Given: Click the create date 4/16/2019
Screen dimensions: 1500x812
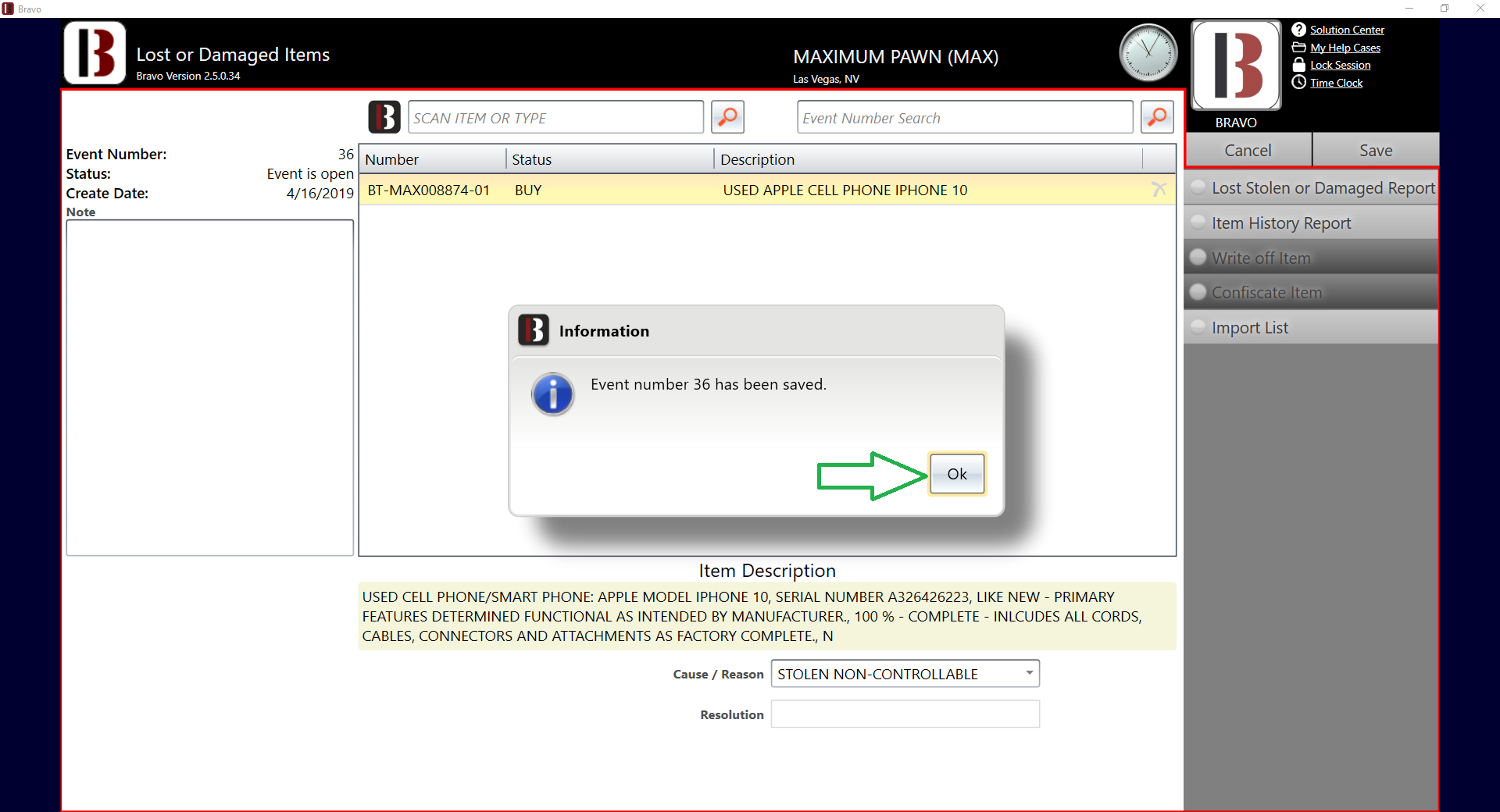Looking at the screenshot, I should coord(320,193).
